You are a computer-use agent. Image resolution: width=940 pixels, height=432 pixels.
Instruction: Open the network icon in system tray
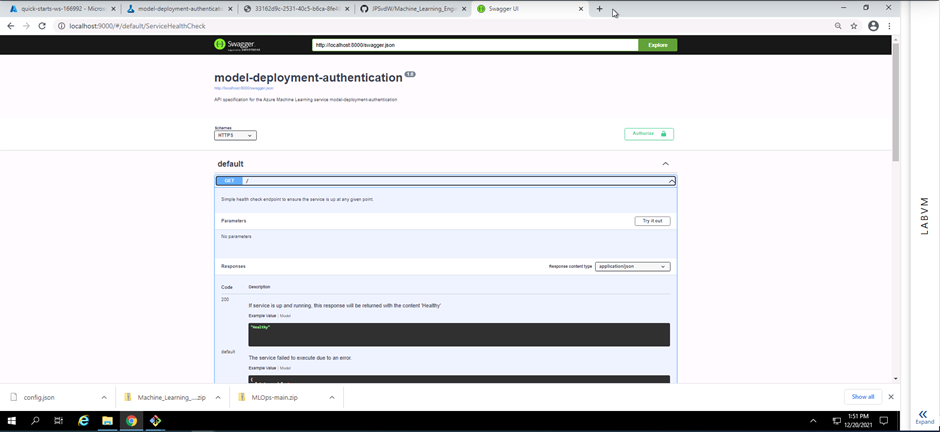coord(836,421)
